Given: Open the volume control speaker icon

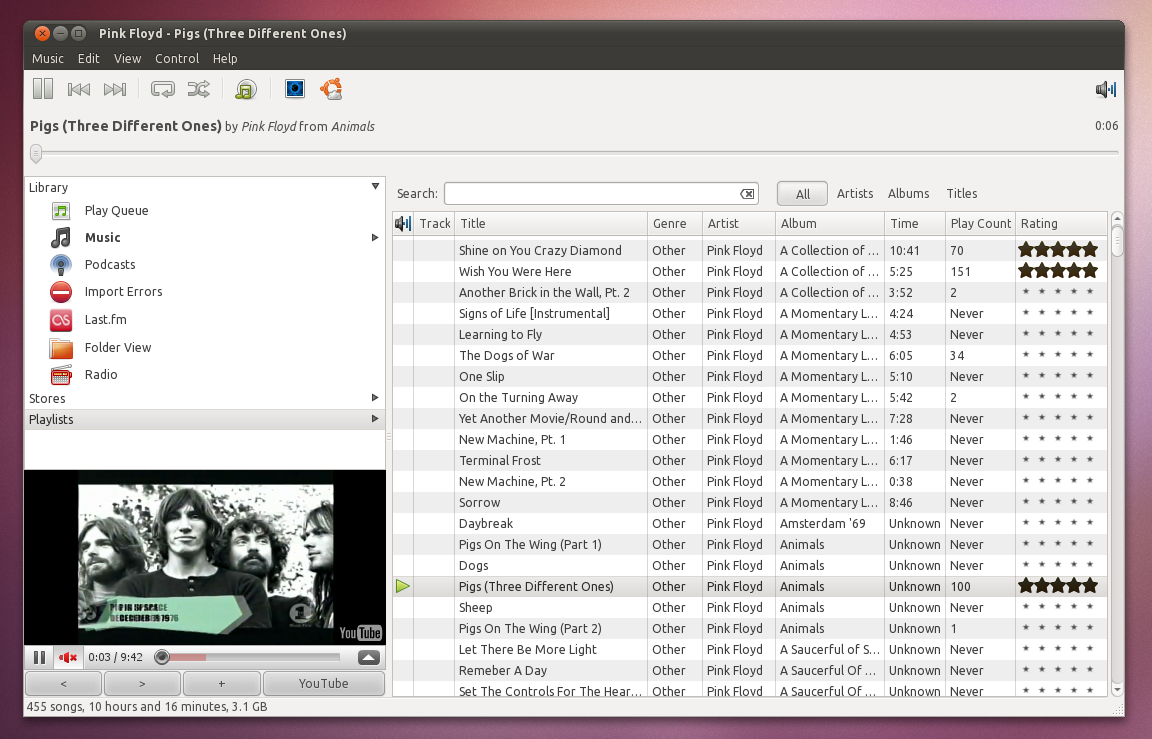Looking at the screenshot, I should click(1106, 90).
